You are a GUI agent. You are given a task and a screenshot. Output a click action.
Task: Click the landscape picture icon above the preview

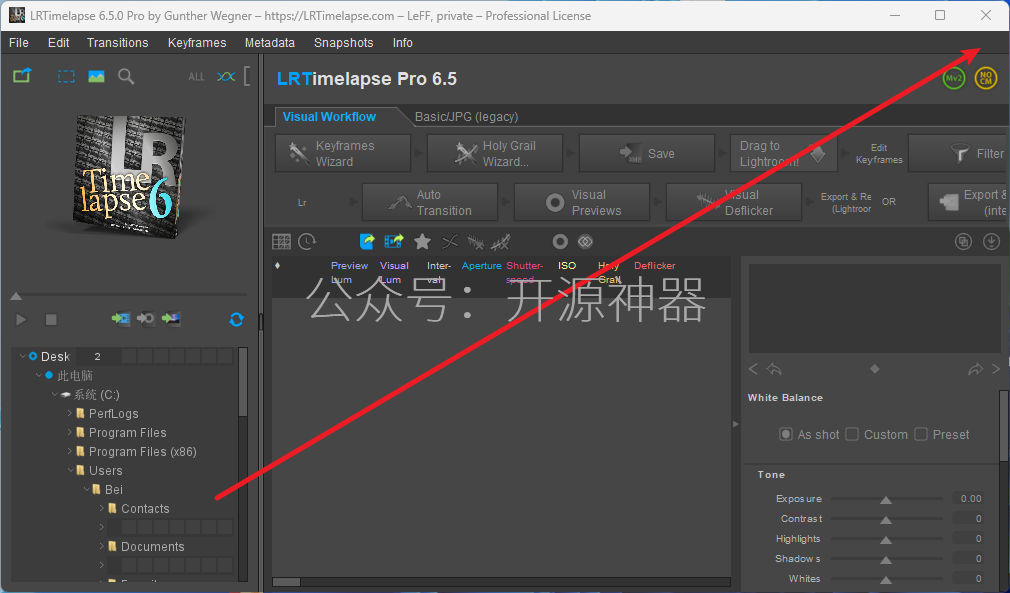96,77
